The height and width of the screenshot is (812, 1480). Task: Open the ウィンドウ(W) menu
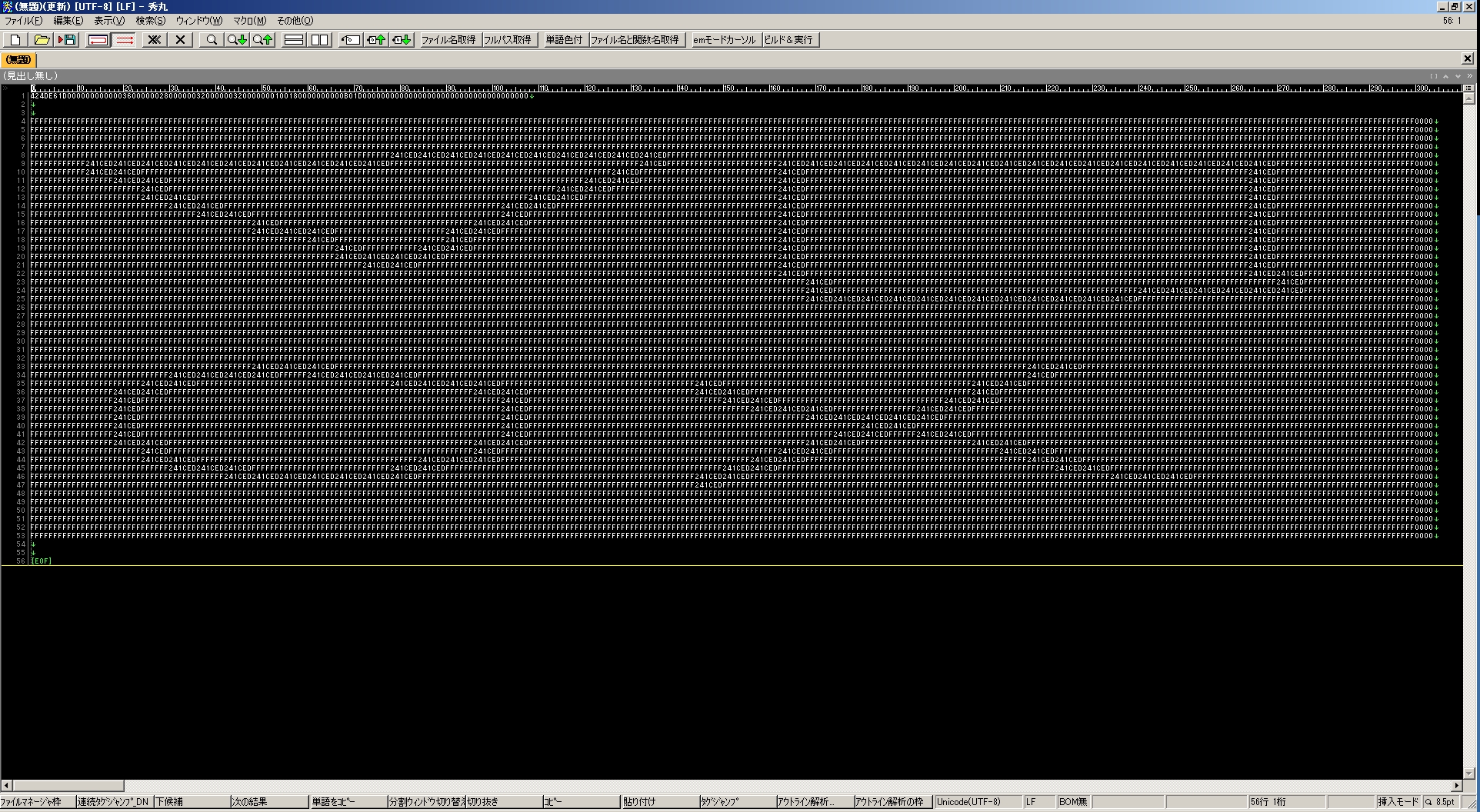199,21
